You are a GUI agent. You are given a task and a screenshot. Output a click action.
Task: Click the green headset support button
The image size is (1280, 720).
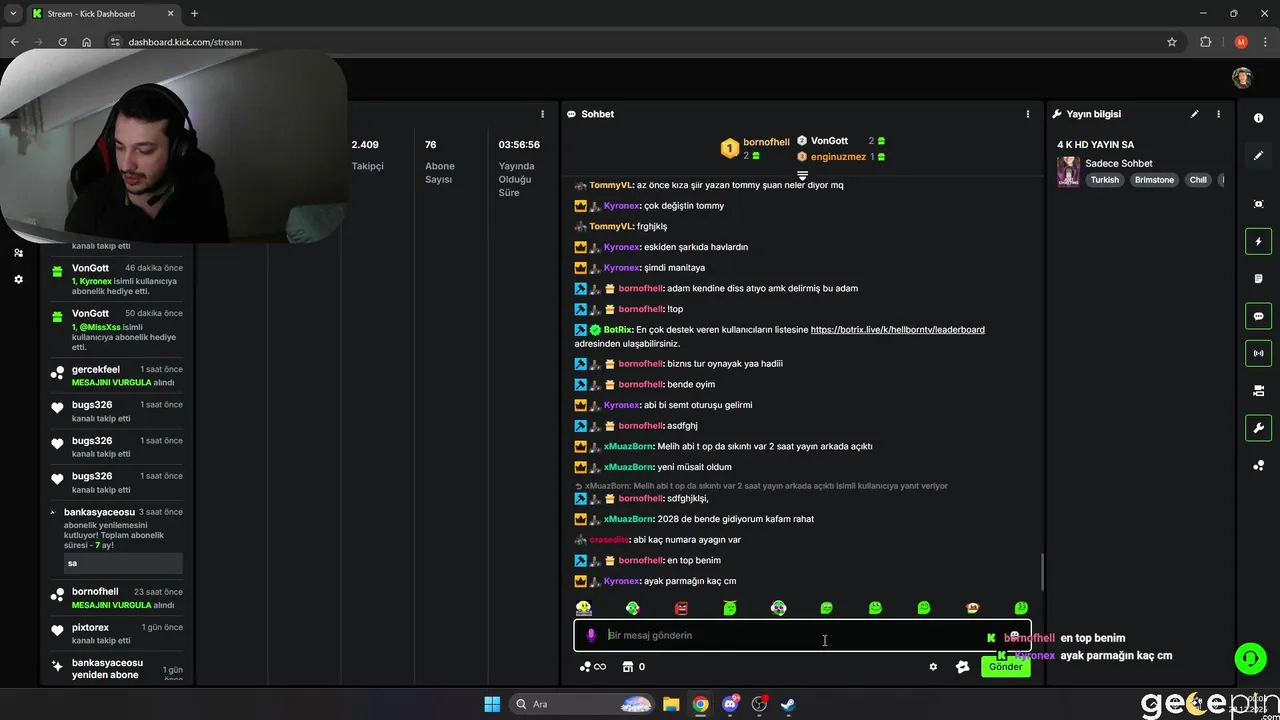[x=1250, y=658]
